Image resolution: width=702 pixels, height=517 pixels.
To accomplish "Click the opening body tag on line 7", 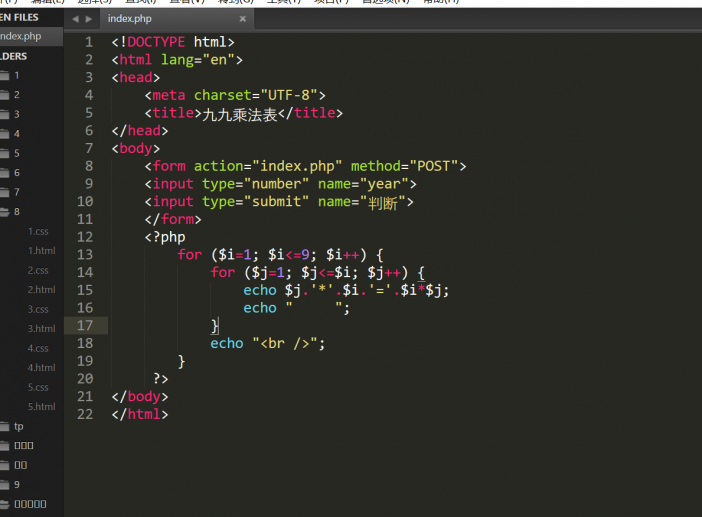I will pyautogui.click(x=136, y=148).
